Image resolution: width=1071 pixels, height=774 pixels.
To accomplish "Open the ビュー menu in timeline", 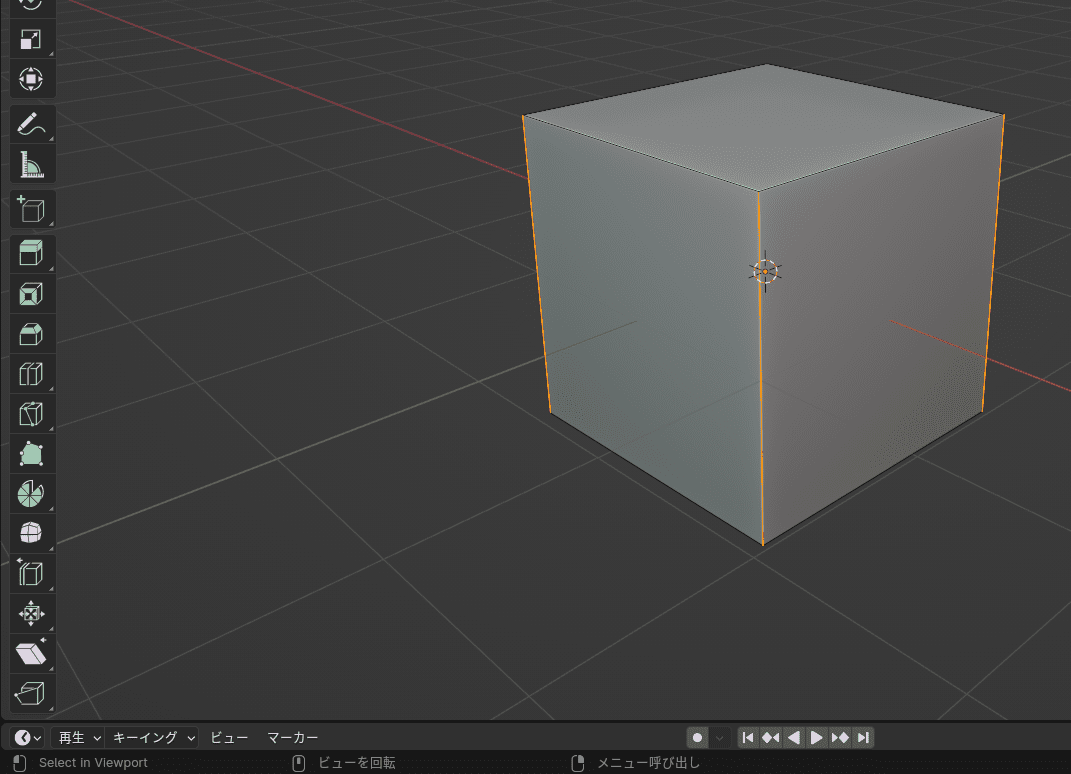I will (x=229, y=737).
